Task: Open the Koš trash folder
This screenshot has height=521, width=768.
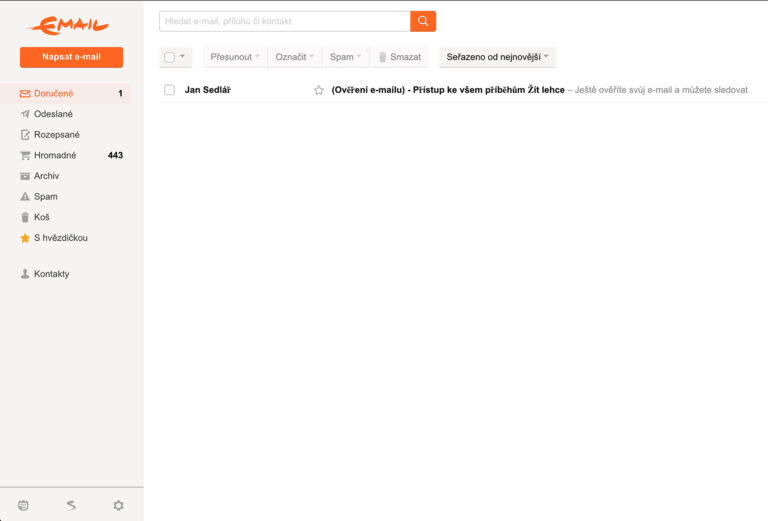Action: point(41,217)
